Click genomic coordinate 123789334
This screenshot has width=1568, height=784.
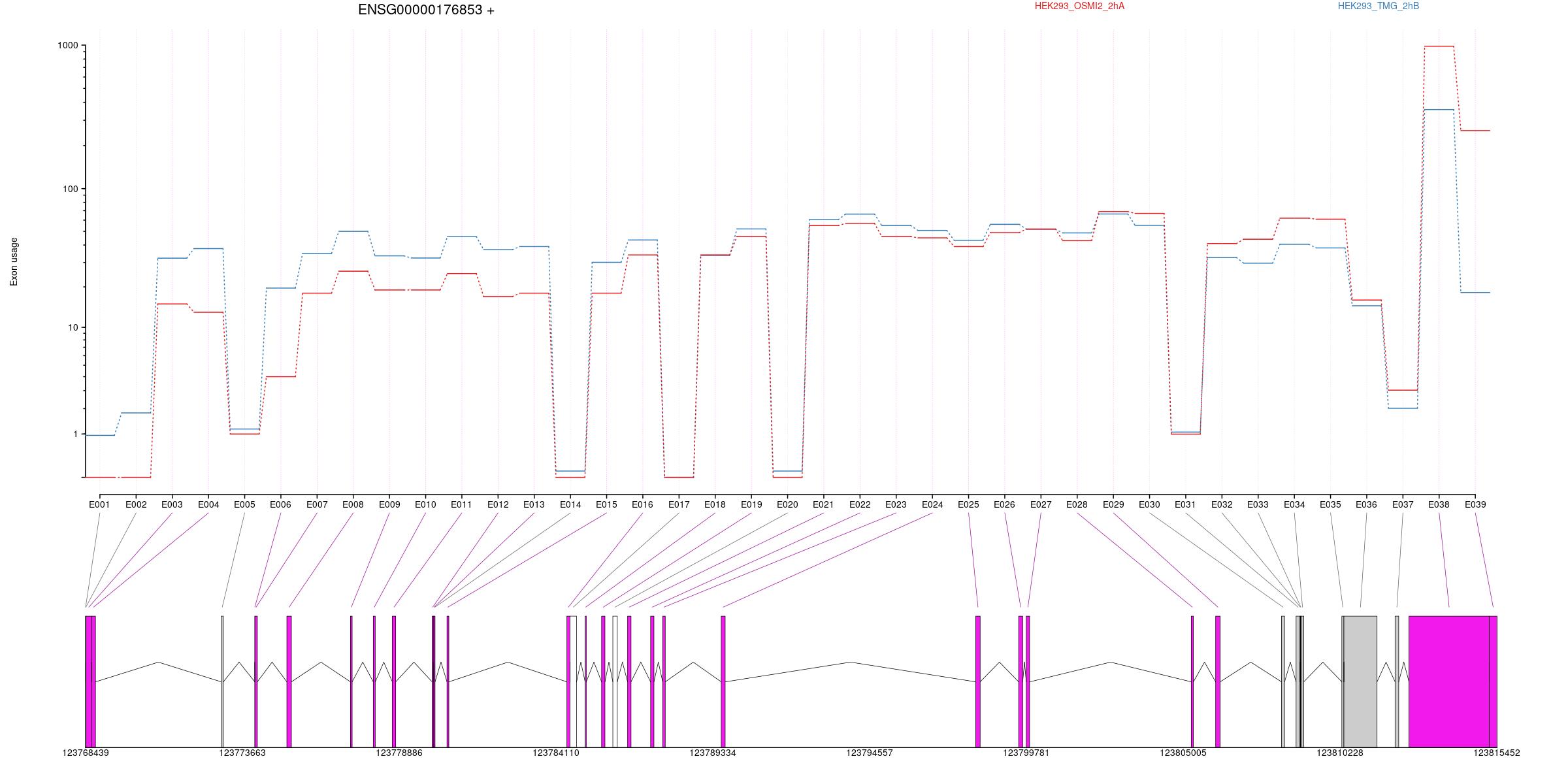pos(713,753)
